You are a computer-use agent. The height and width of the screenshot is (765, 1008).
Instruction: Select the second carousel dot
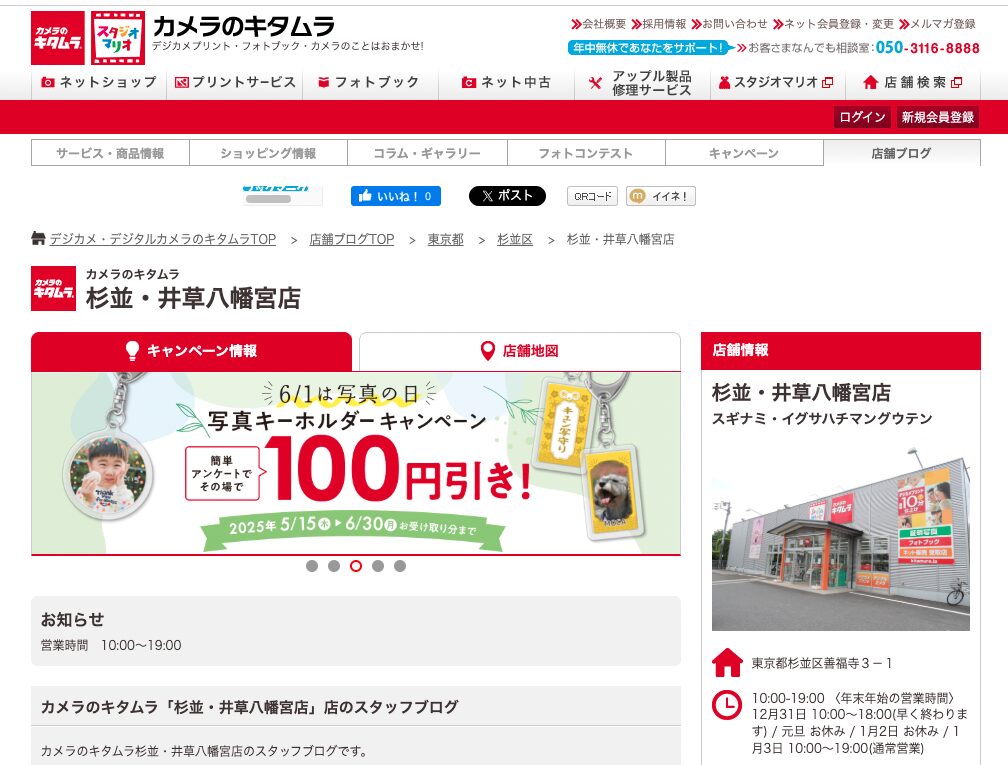(334, 566)
